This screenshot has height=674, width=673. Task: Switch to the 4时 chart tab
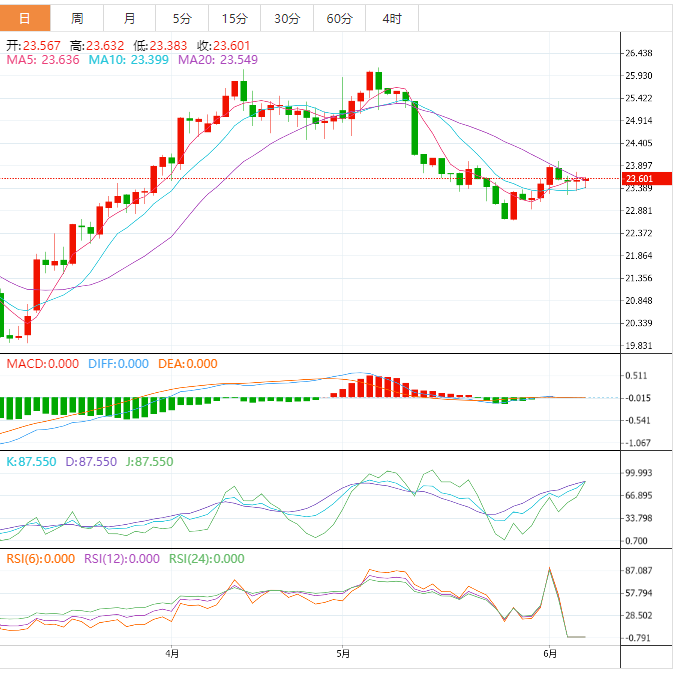tap(392, 18)
